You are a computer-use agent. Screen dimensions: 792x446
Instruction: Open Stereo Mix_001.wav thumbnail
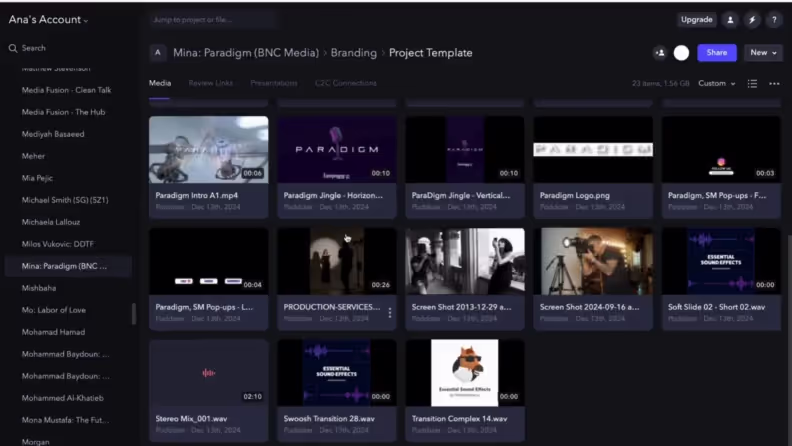209,373
